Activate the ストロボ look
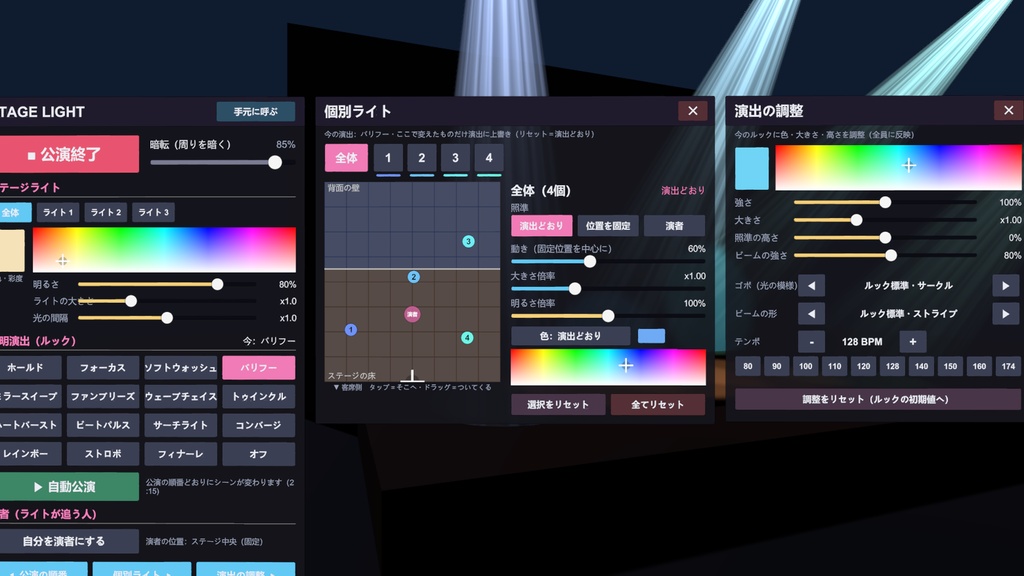Viewport: 1024px width, 576px height. (x=103, y=454)
